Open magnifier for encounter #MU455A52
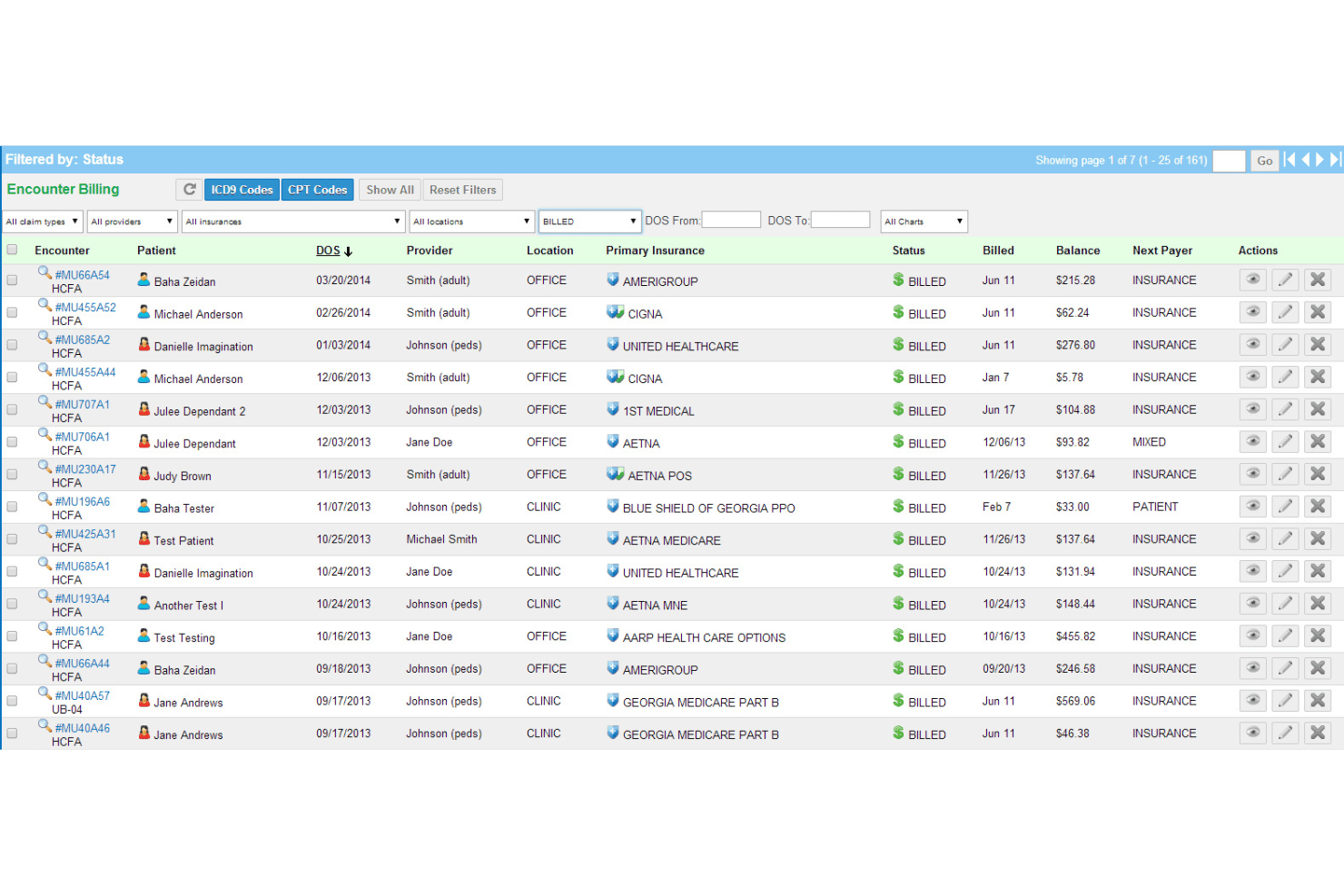The height and width of the screenshot is (896, 1344). [44, 305]
